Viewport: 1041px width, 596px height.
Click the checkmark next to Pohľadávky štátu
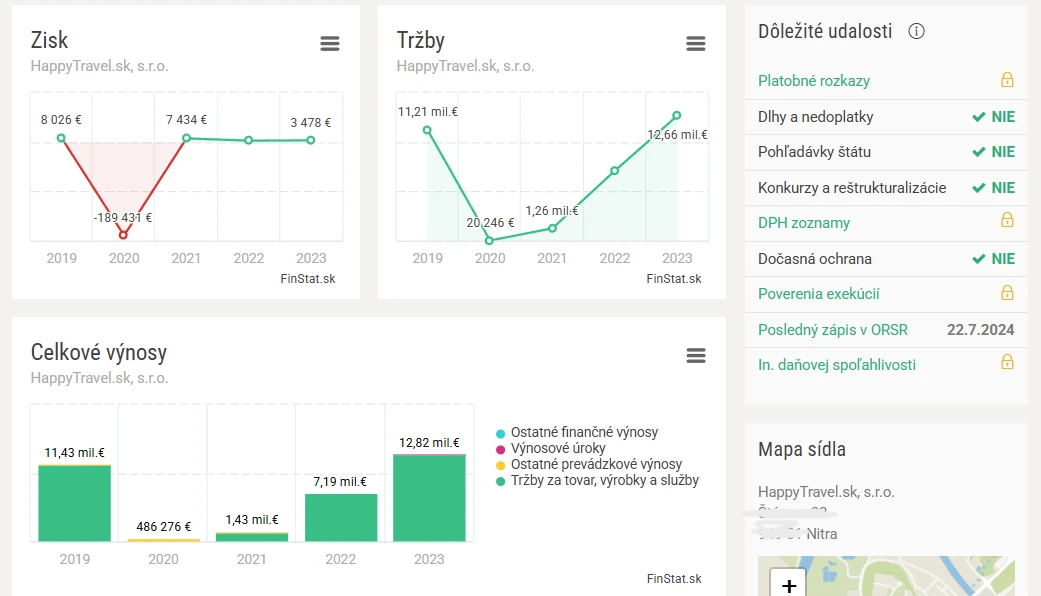pos(979,152)
